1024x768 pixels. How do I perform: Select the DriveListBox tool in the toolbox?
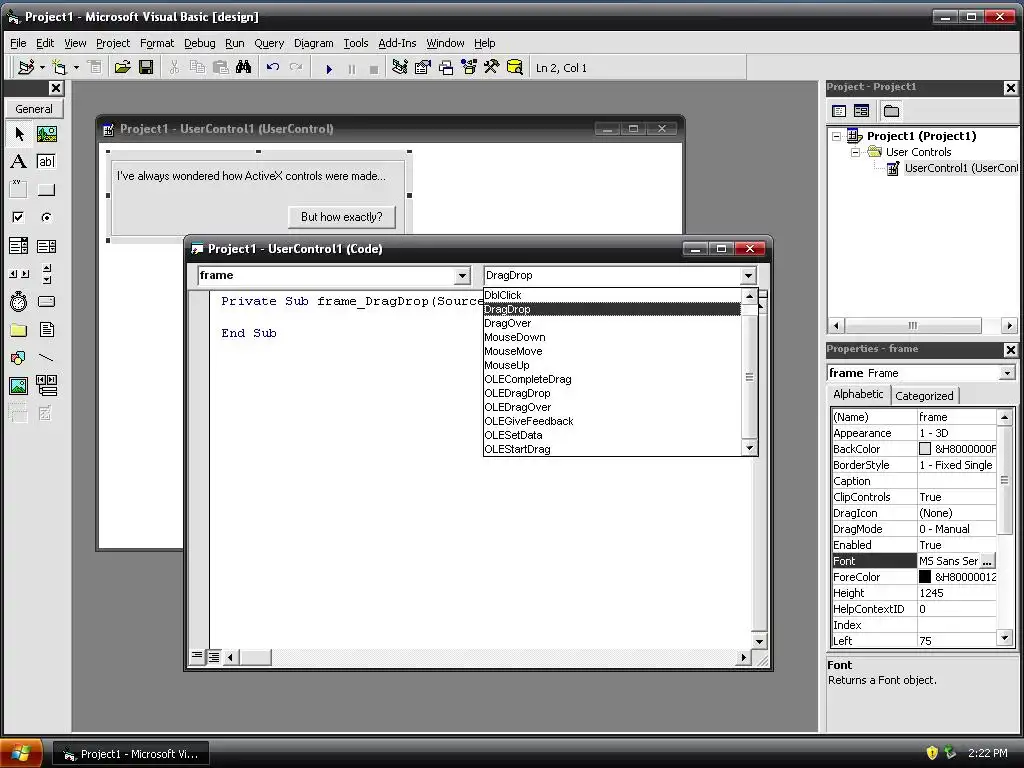coord(46,302)
